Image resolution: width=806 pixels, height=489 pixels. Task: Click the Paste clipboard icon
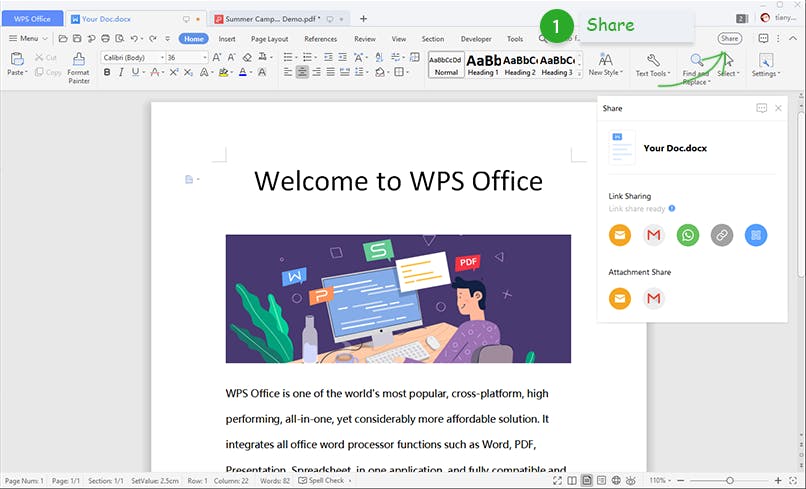click(17, 59)
